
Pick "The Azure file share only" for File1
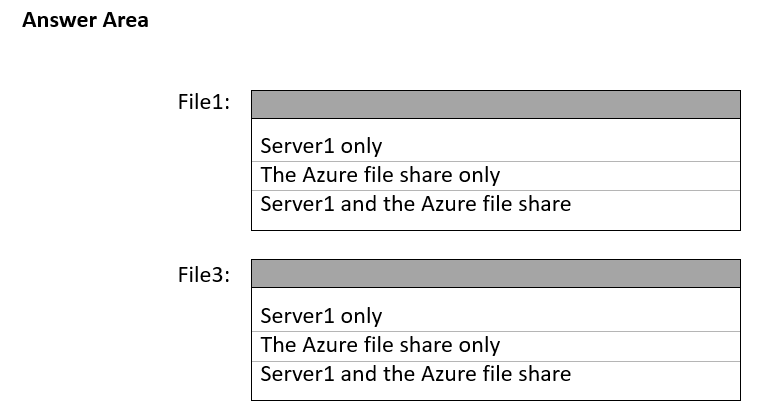tap(380, 176)
